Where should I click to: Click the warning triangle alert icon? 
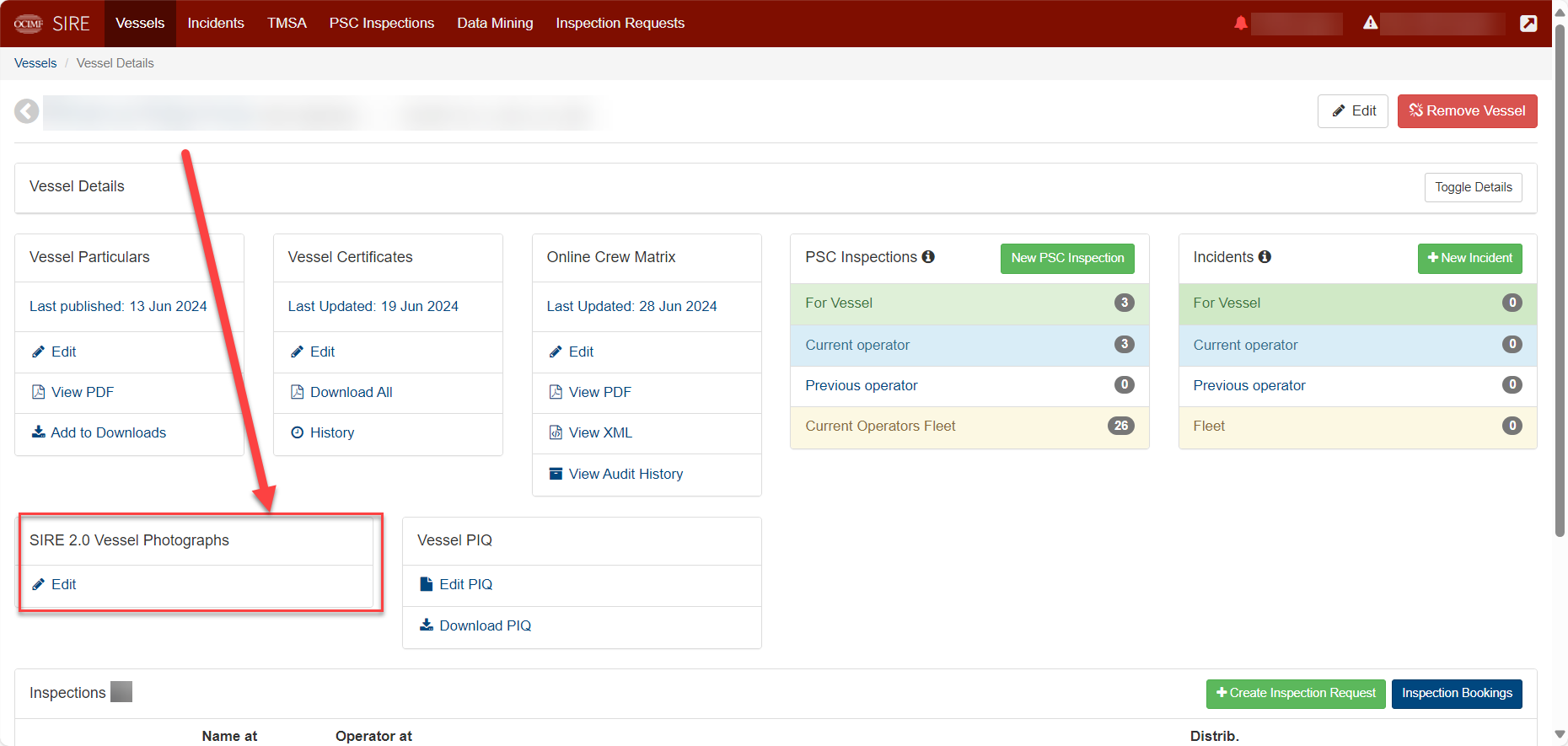coord(1370,23)
